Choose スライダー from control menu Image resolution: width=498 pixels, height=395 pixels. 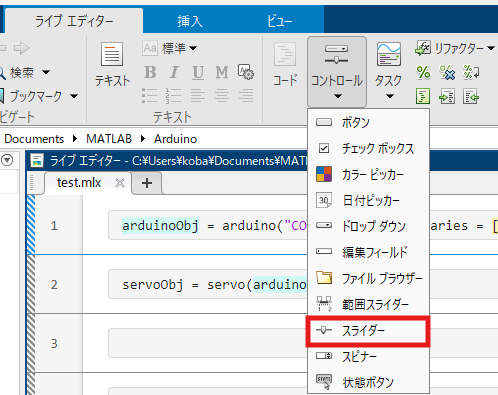pos(368,331)
